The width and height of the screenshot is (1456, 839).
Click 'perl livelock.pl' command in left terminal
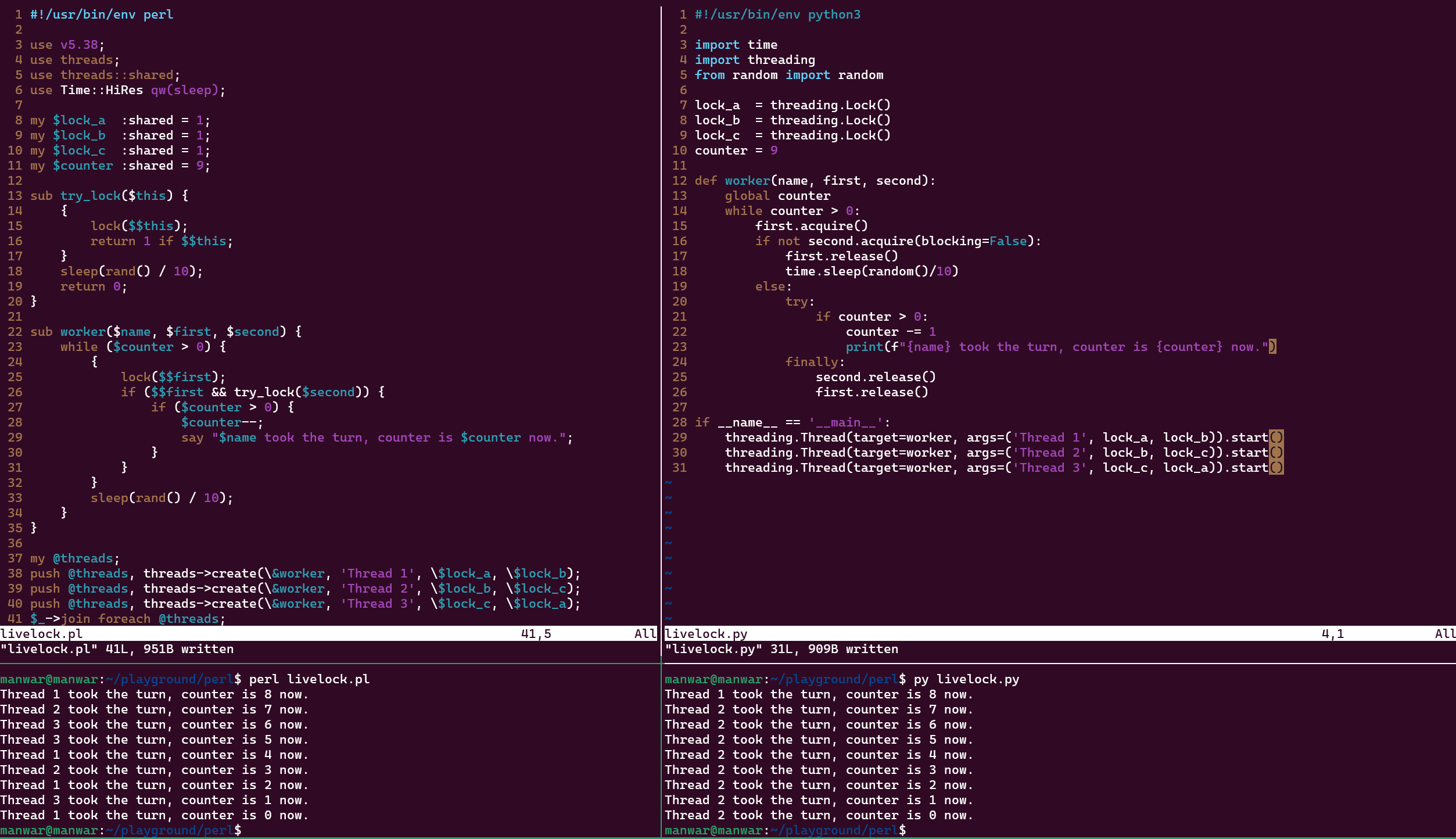309,679
